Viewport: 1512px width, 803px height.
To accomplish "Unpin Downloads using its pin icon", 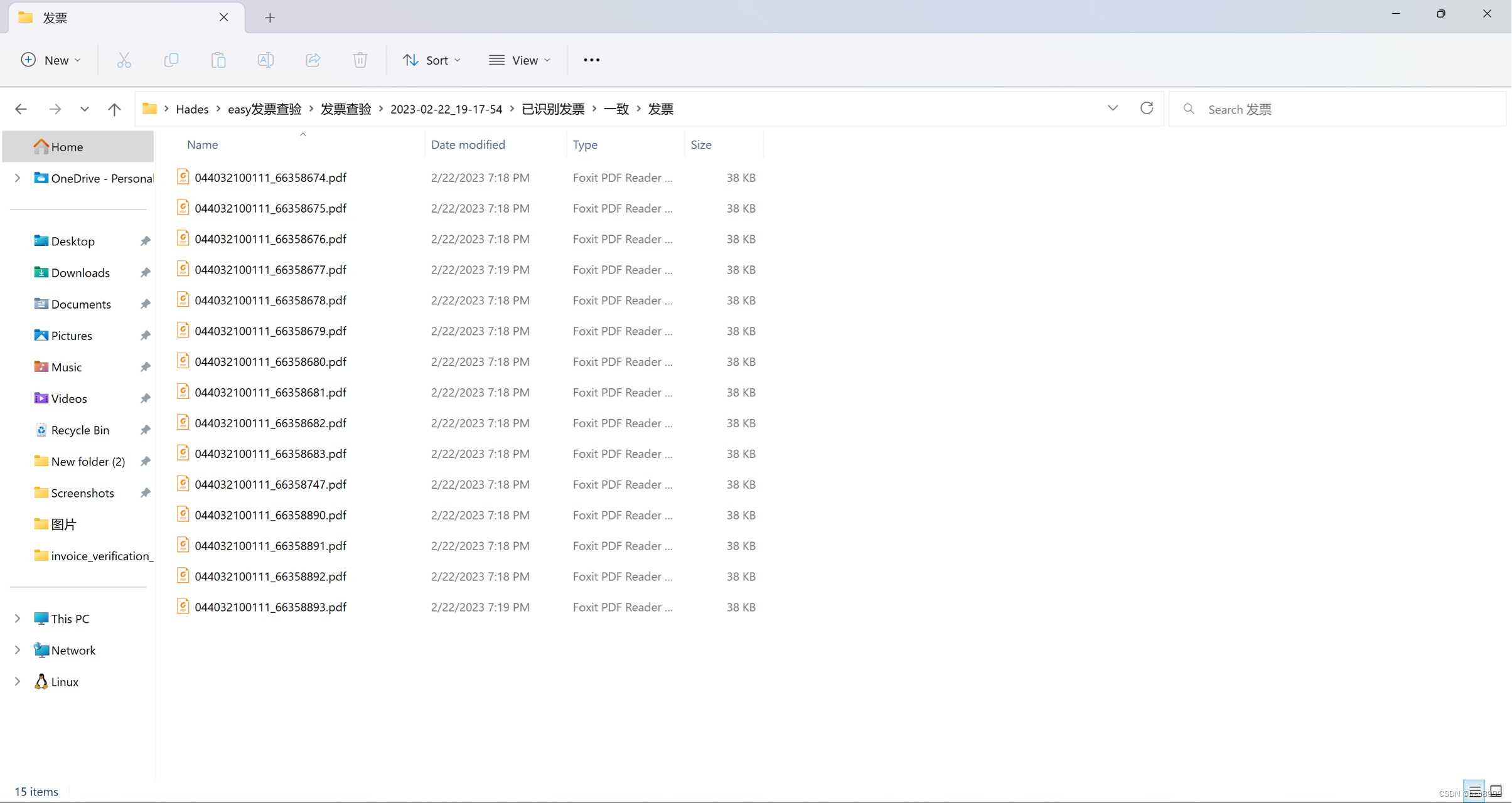I will 145,272.
